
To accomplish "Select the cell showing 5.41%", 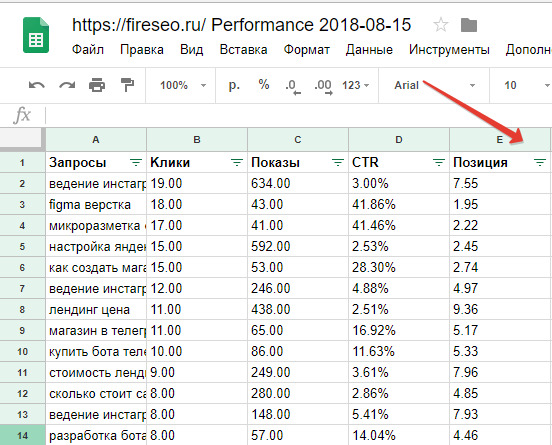I will [x=399, y=414].
